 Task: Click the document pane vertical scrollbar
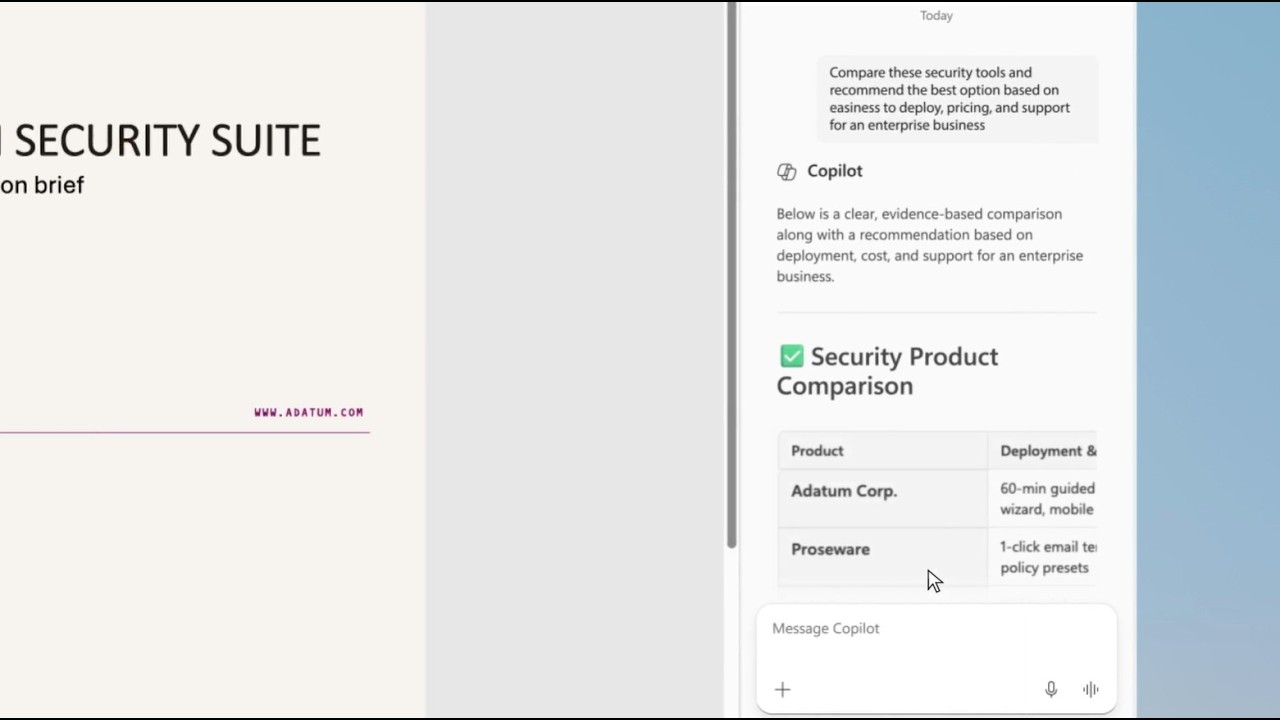pyautogui.click(x=731, y=275)
